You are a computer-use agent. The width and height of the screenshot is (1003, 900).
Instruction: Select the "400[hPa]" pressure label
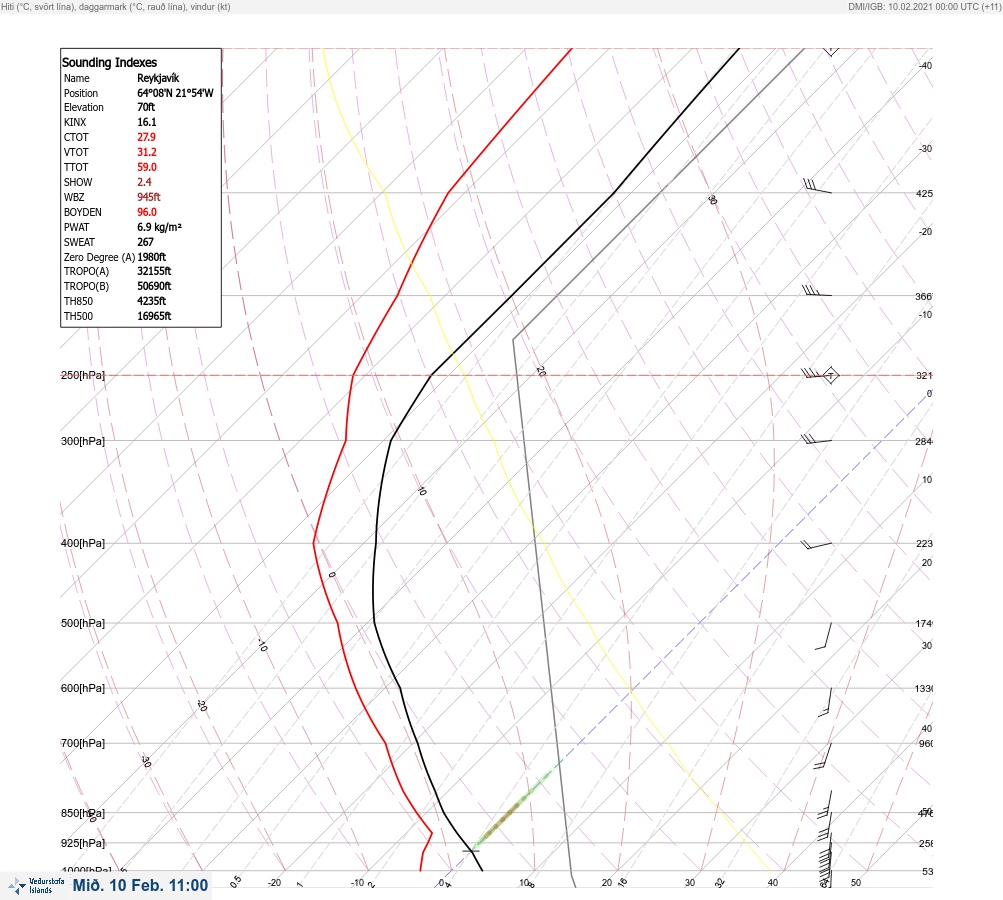(x=83, y=543)
